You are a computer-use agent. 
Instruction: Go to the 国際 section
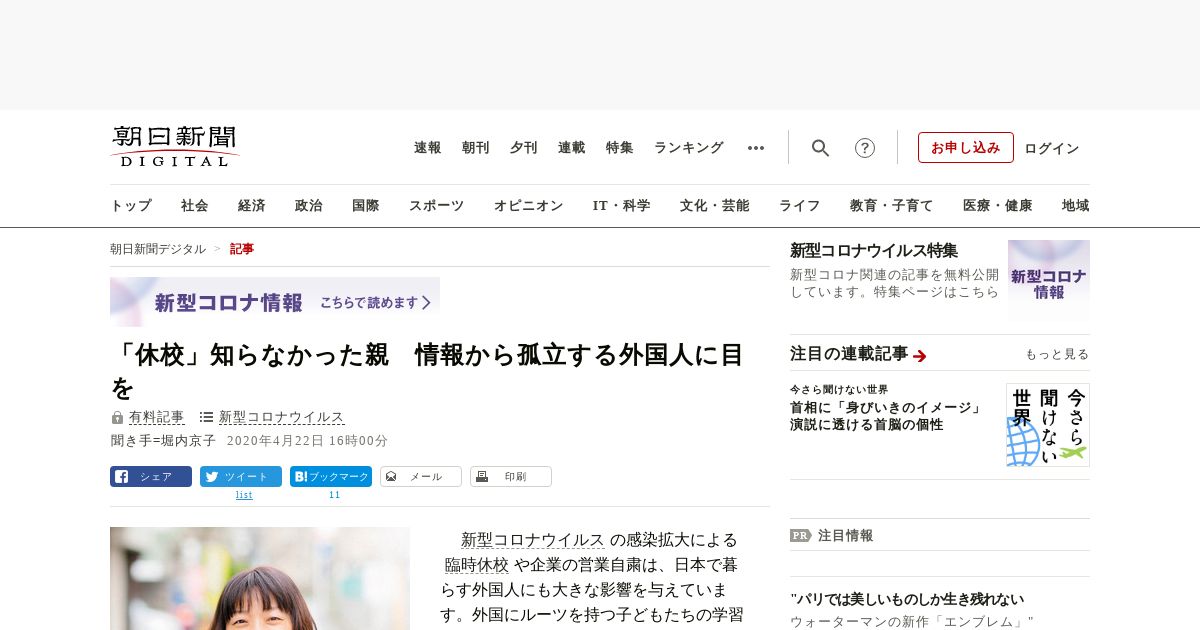[x=366, y=206]
